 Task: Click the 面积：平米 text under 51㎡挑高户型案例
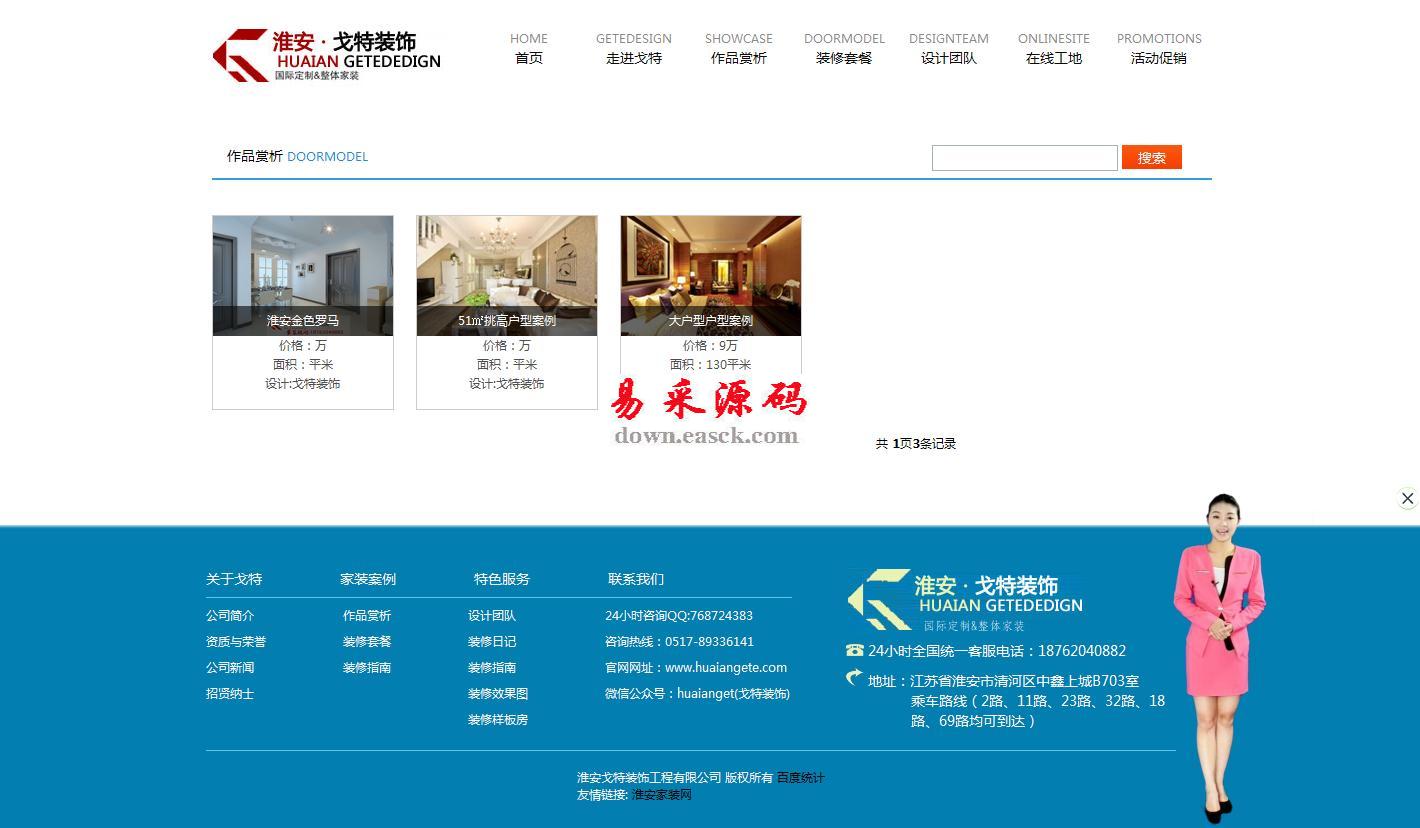coord(507,365)
